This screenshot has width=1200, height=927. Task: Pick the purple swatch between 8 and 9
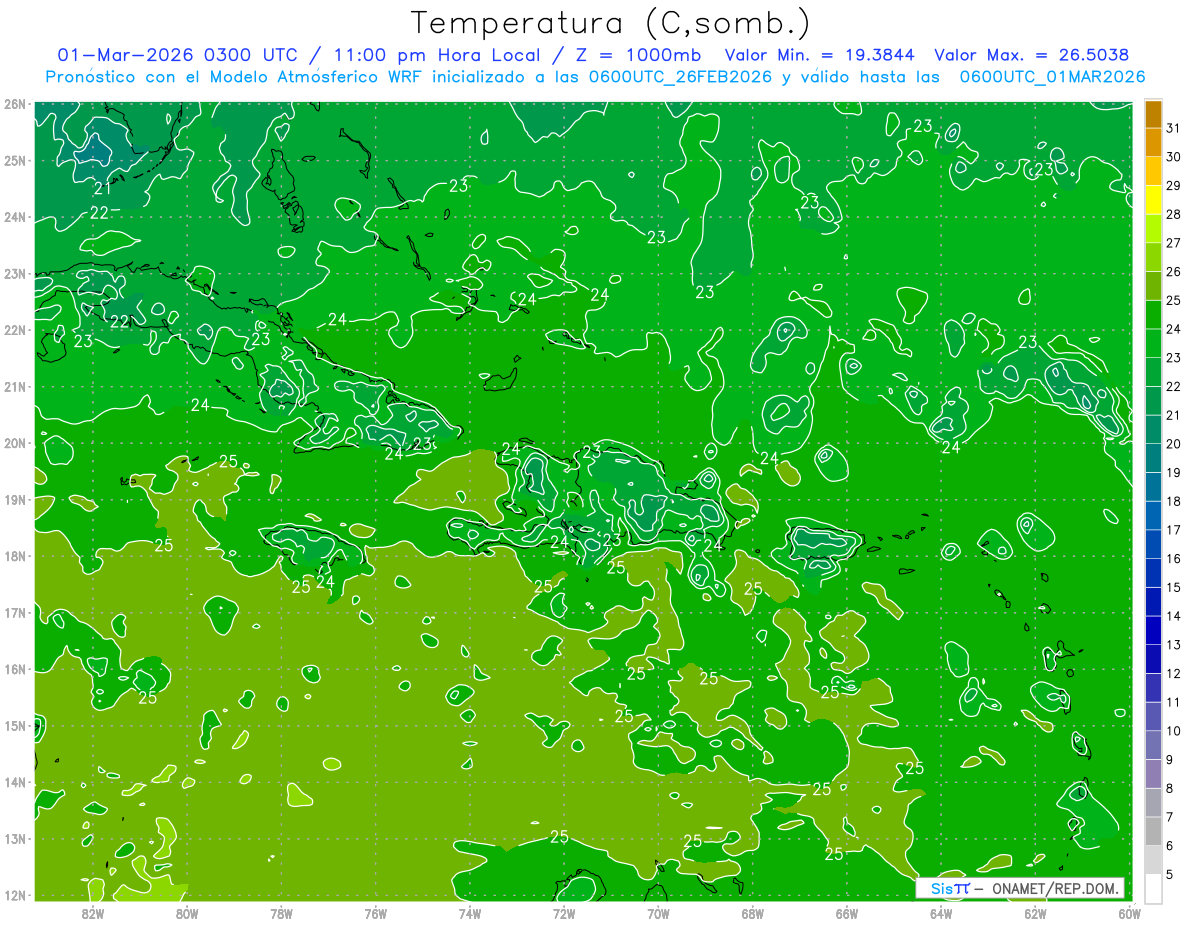tap(1153, 774)
